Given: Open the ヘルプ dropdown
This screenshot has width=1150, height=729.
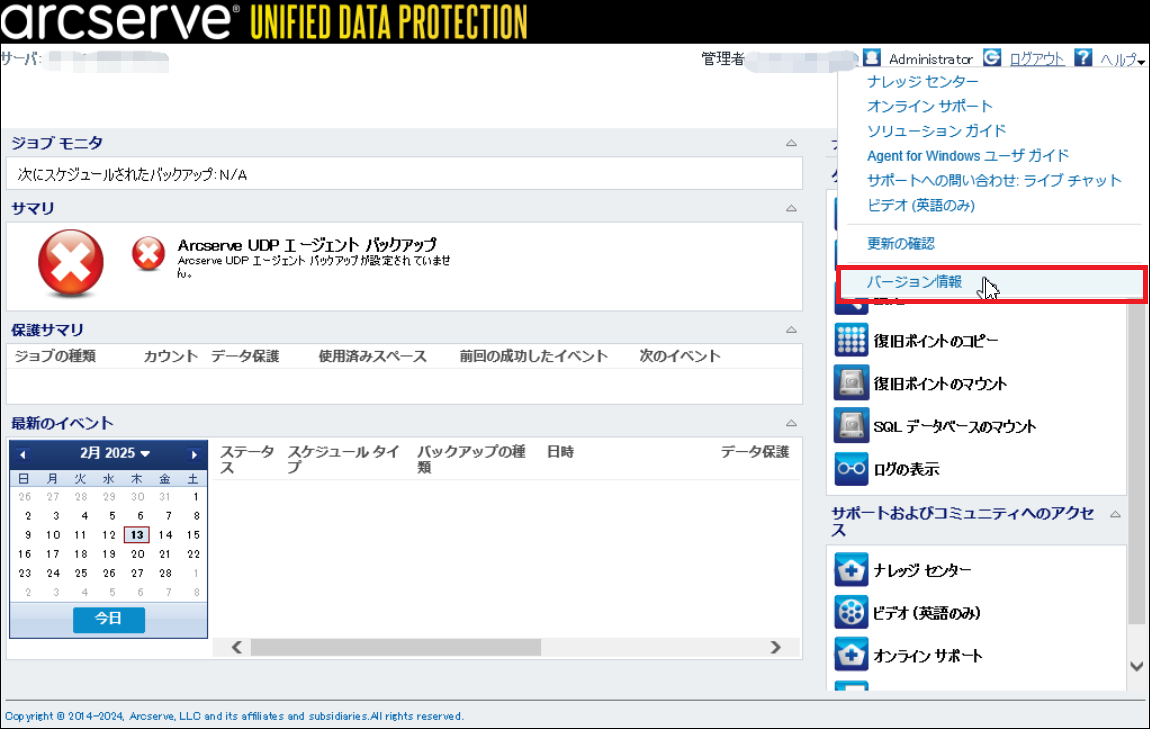Looking at the screenshot, I should (x=1121, y=60).
